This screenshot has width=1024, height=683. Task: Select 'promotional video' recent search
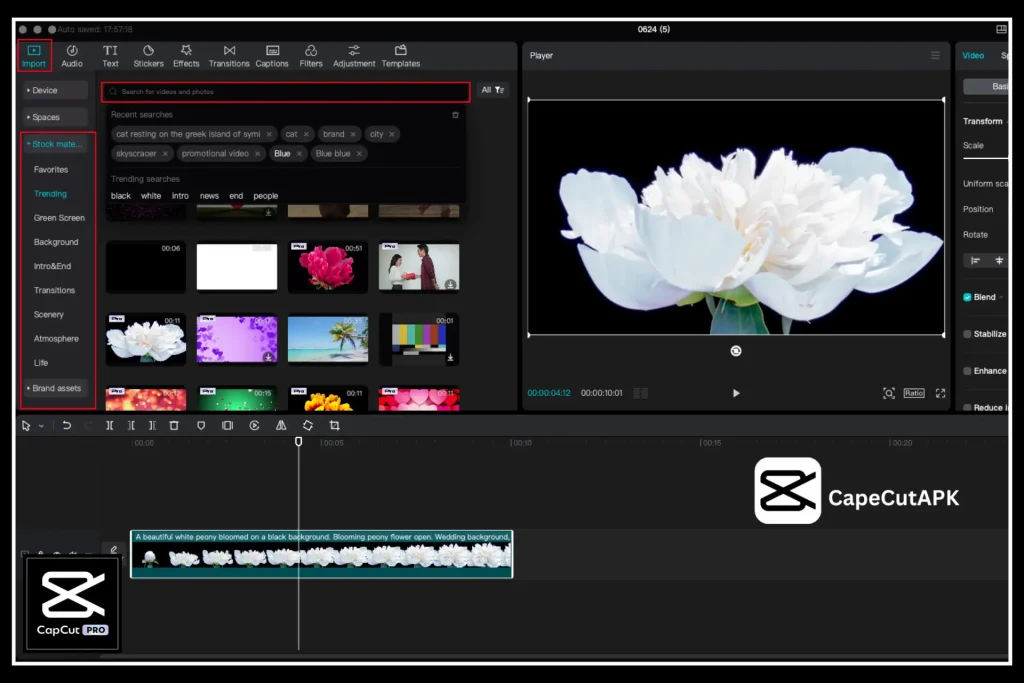[x=215, y=153]
